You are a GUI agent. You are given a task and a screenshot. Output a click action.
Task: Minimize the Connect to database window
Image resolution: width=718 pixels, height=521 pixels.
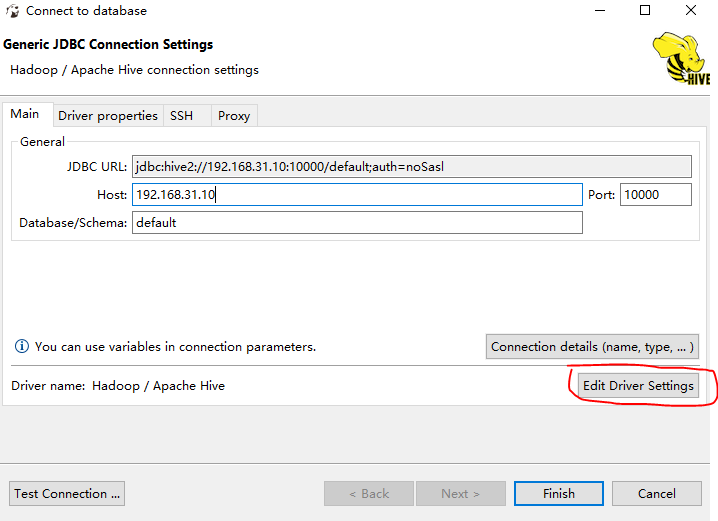pyautogui.click(x=599, y=11)
